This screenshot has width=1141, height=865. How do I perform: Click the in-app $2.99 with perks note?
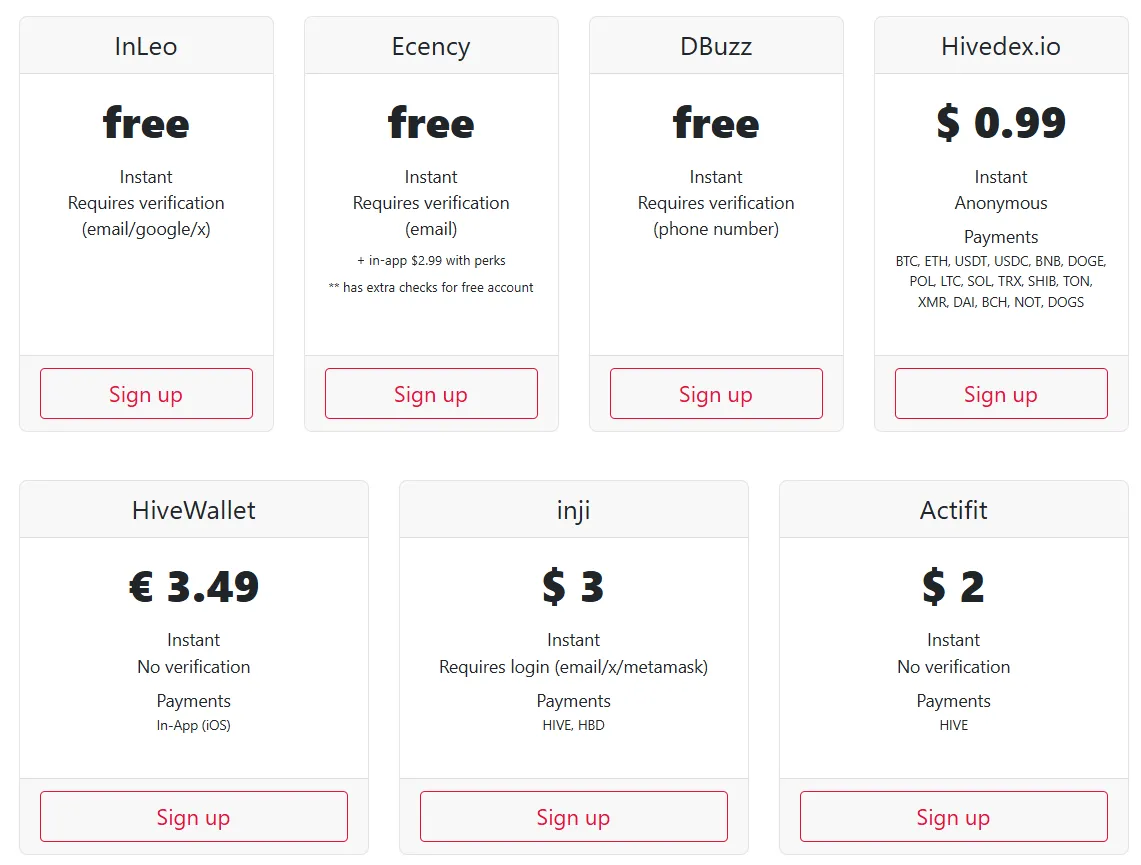click(x=432, y=260)
